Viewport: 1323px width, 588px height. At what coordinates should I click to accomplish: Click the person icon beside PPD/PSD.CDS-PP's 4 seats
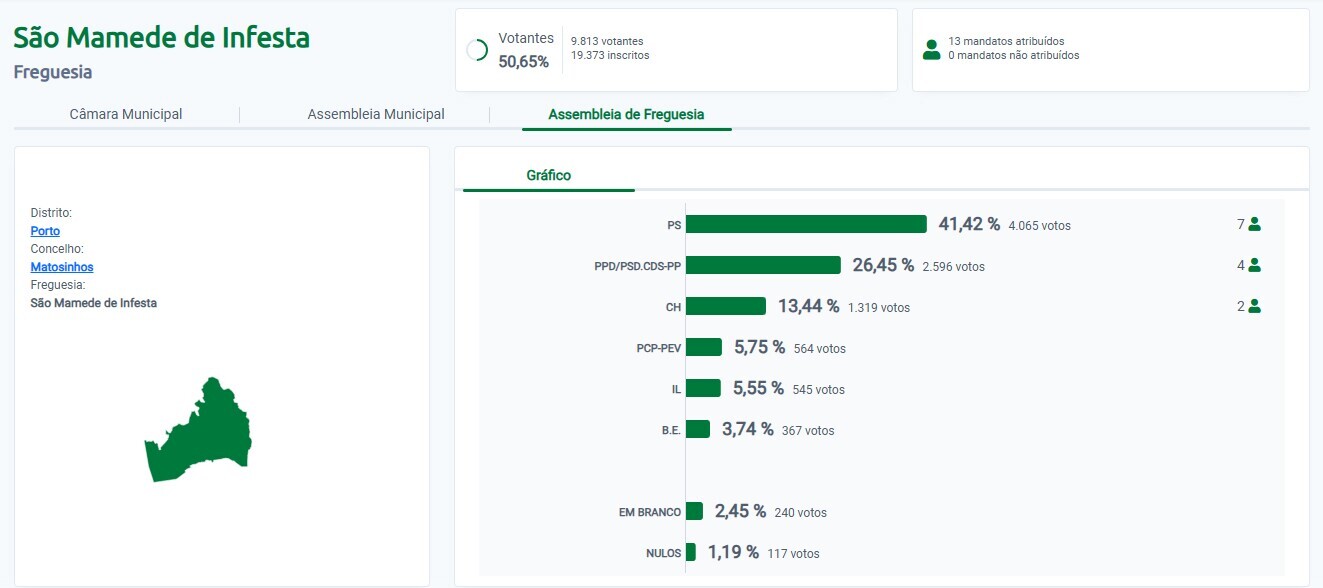(1254, 266)
